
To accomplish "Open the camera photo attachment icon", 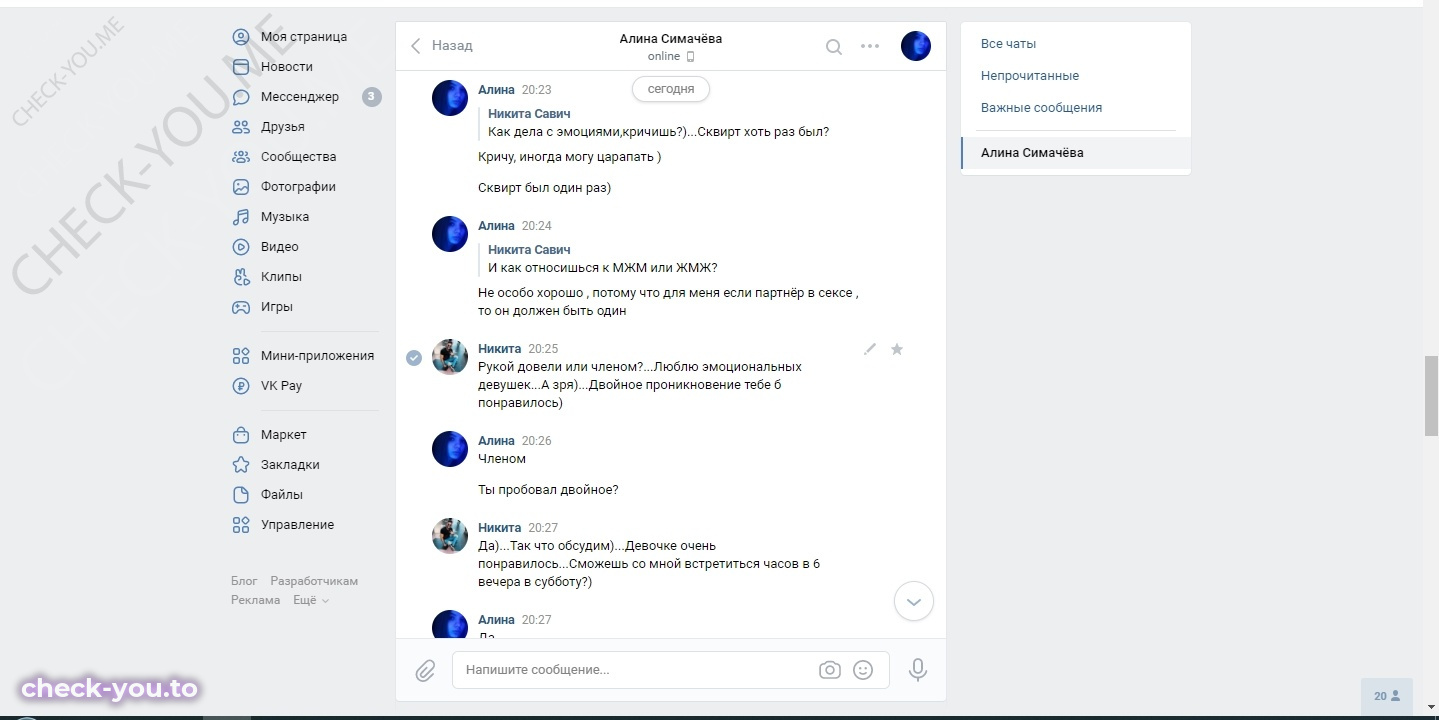I will 829,670.
